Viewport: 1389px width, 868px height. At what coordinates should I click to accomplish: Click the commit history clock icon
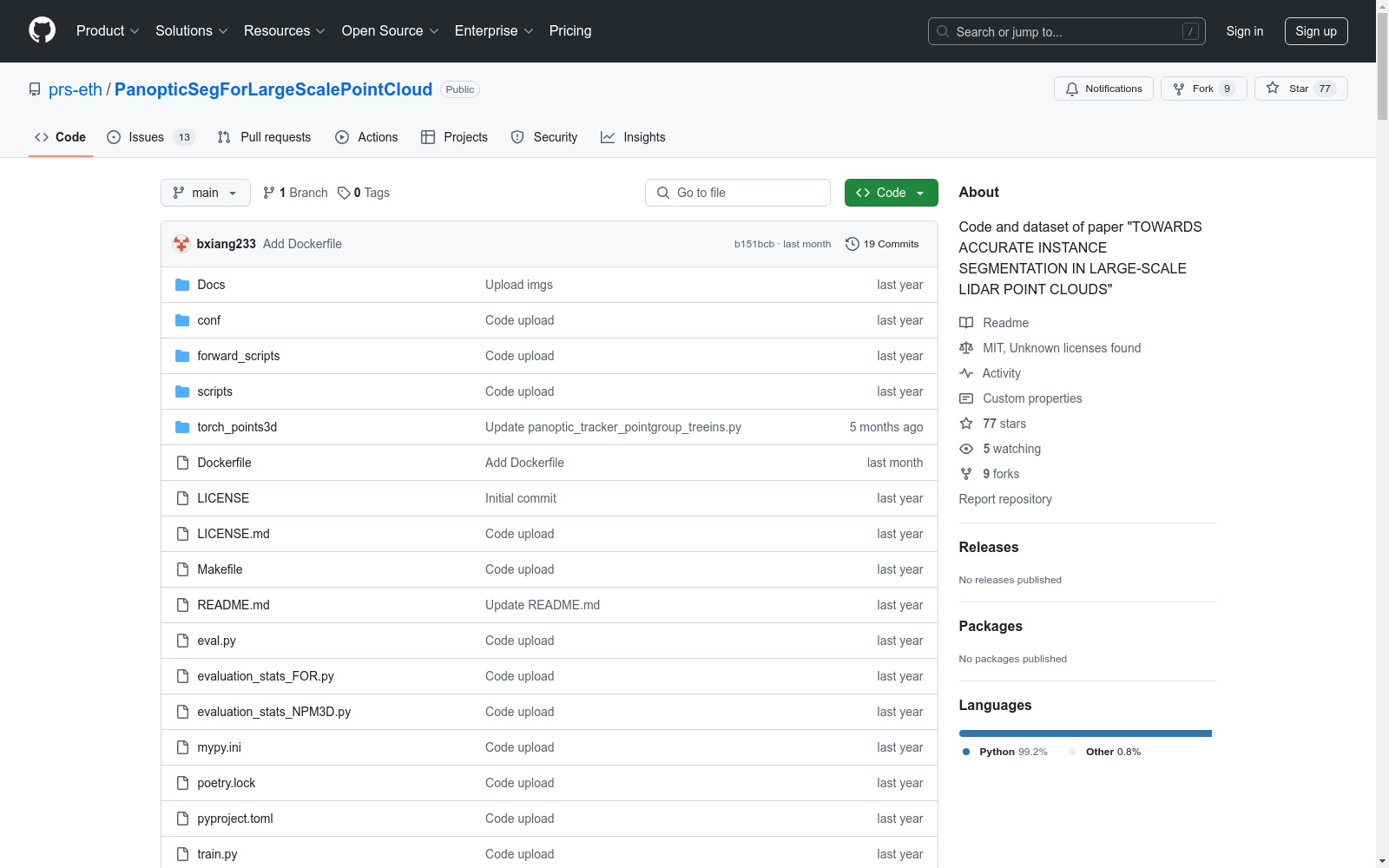coord(852,244)
